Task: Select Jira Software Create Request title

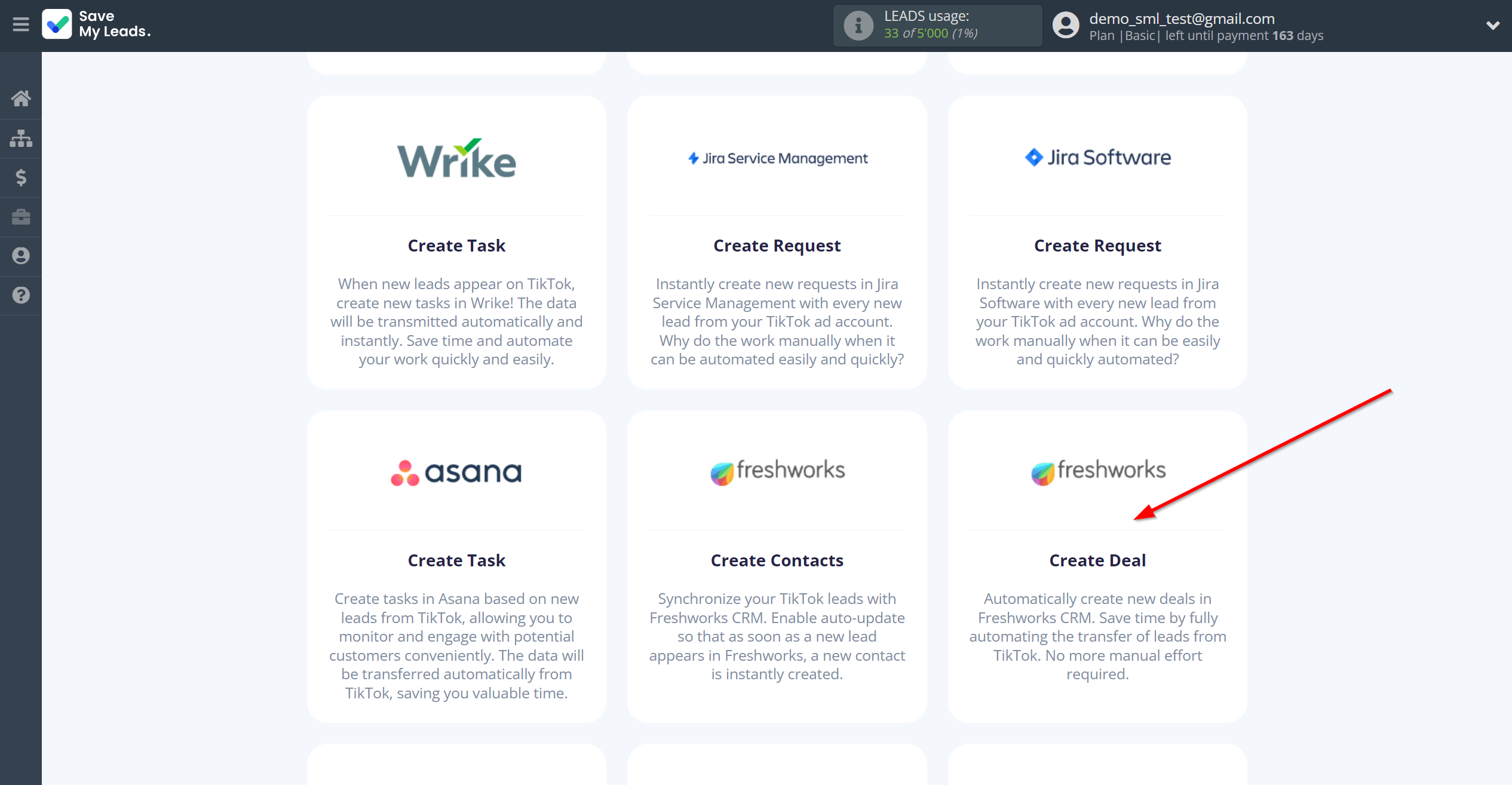Action: pyautogui.click(x=1097, y=246)
